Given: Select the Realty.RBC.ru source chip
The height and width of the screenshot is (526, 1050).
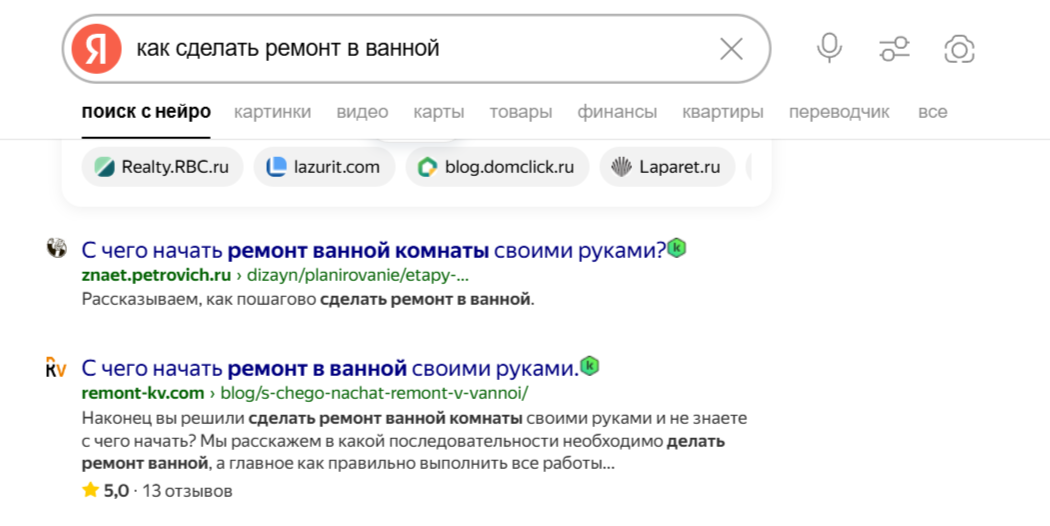Looking at the screenshot, I should click(x=162, y=167).
